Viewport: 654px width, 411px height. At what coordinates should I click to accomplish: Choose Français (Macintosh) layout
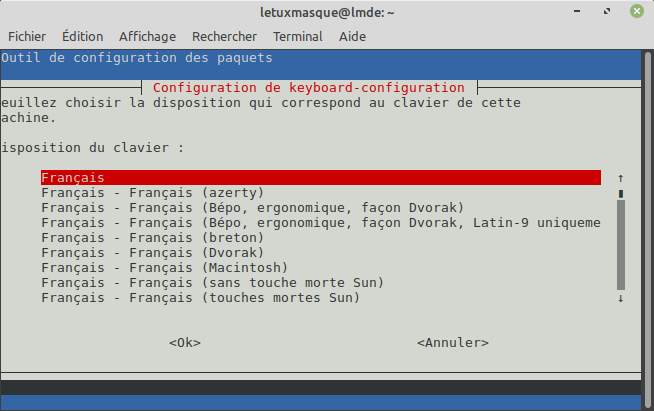[164, 268]
